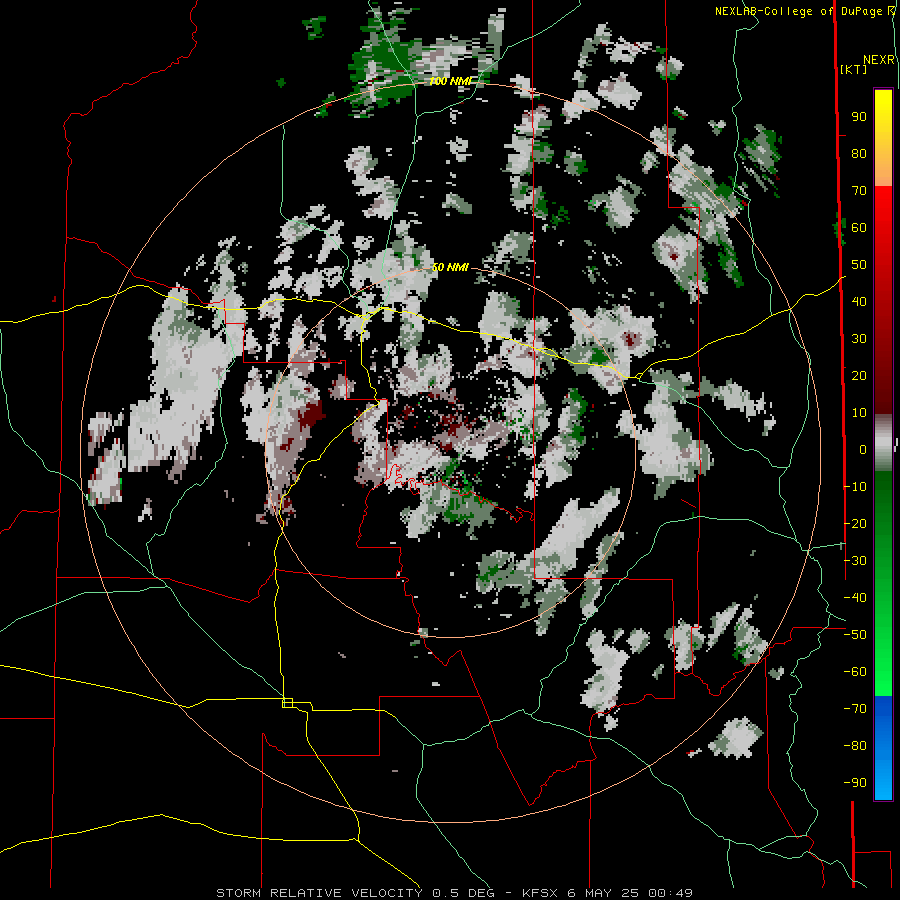
Task: Click the 50 value on the velocity scale
Action: pos(859,265)
